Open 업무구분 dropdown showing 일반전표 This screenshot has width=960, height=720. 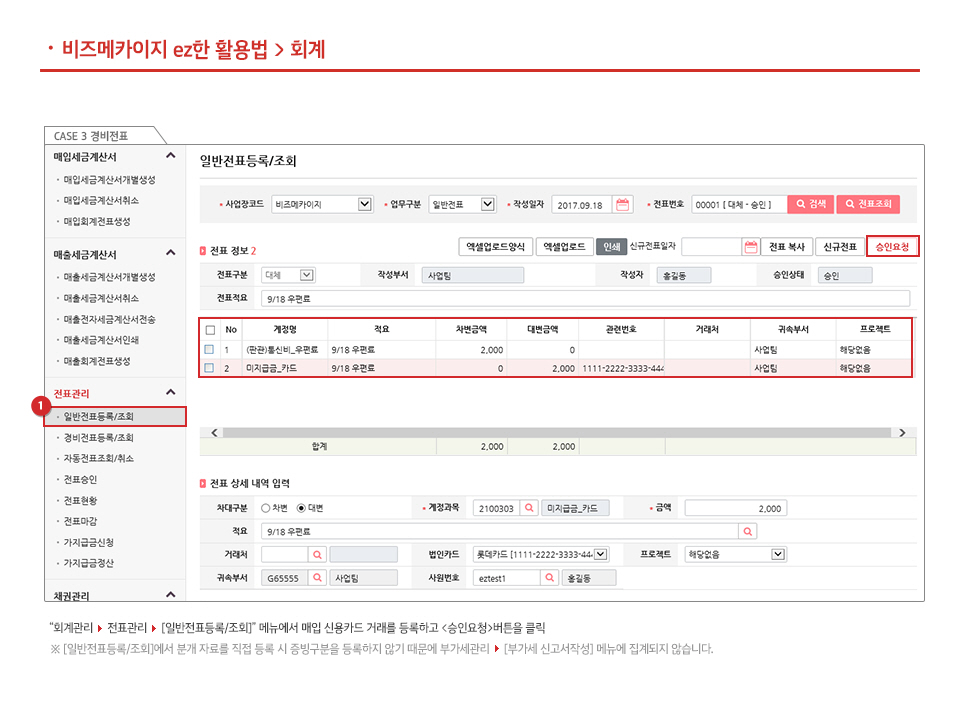(x=462, y=204)
